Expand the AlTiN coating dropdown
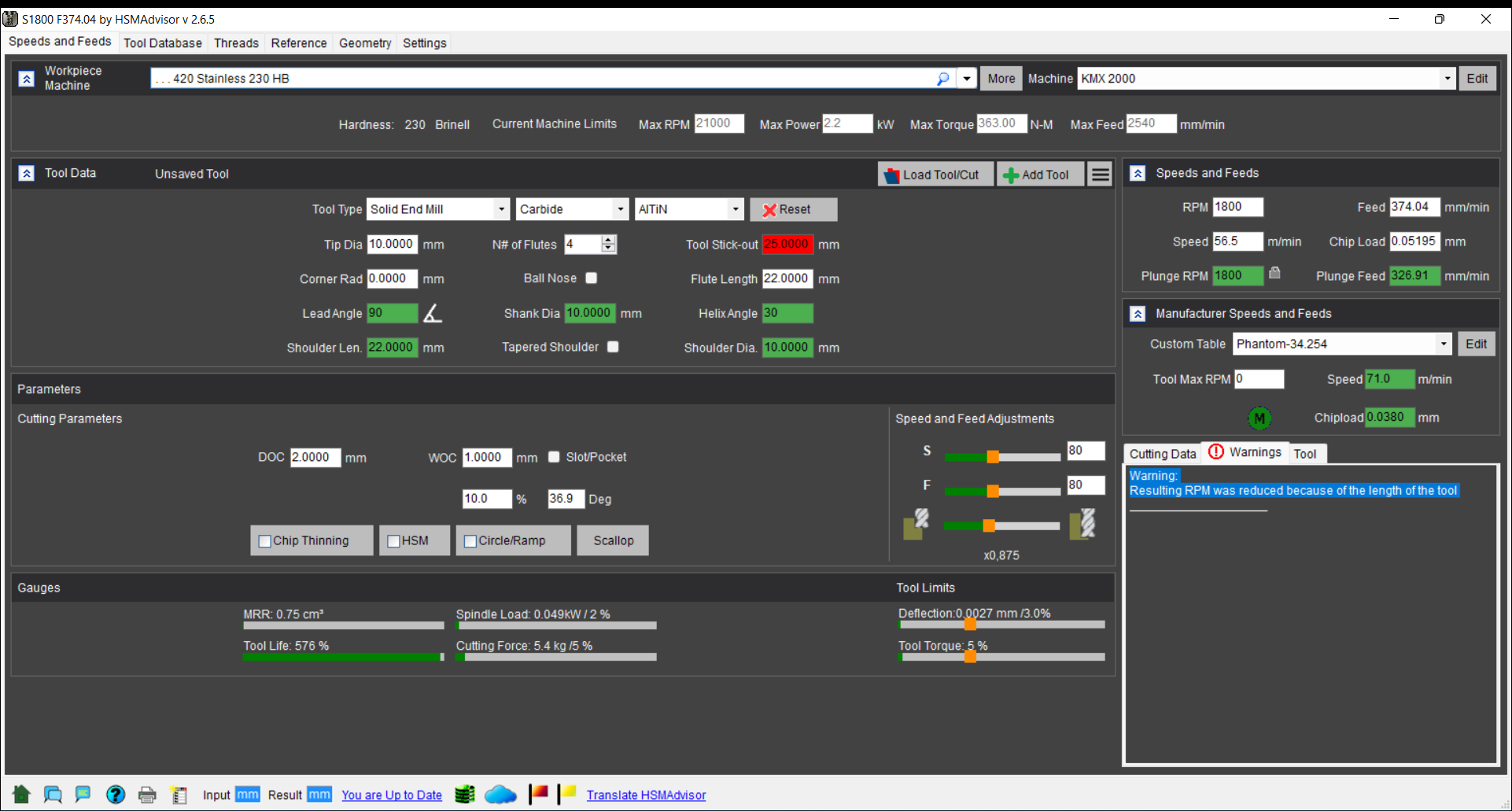The image size is (1512, 811). 735,209
